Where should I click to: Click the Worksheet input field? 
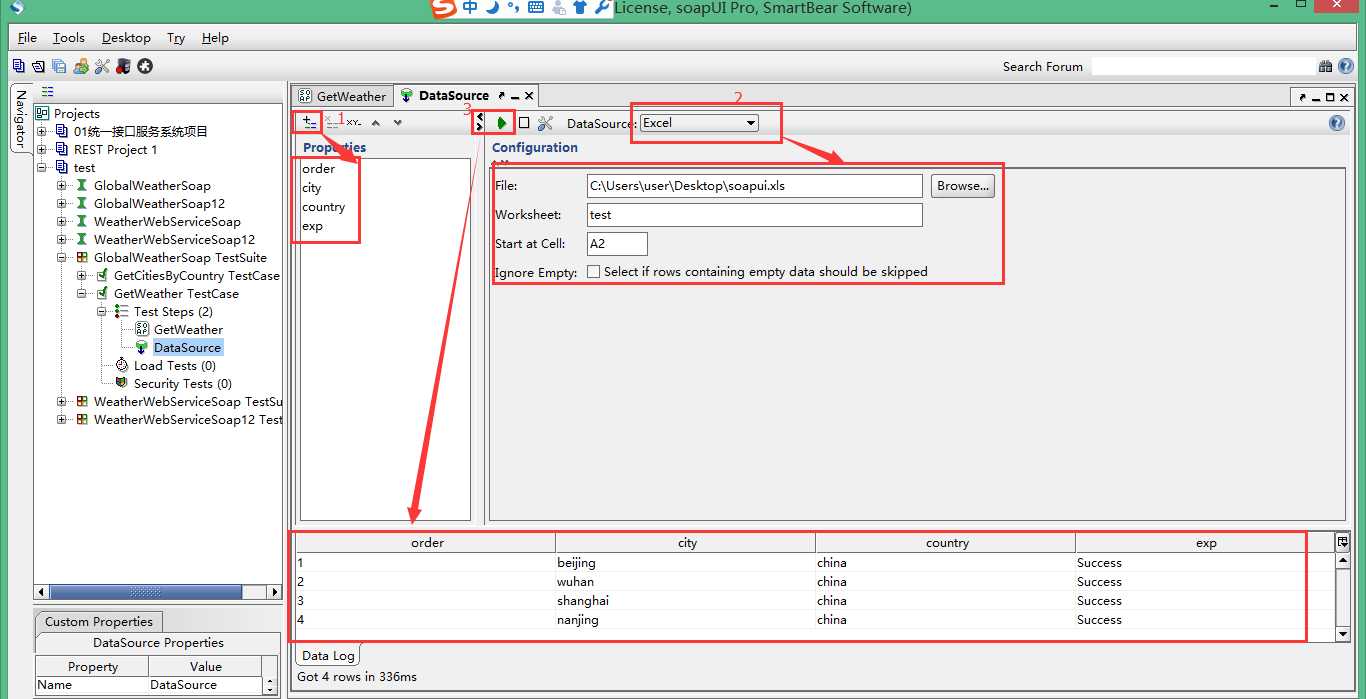pos(755,215)
